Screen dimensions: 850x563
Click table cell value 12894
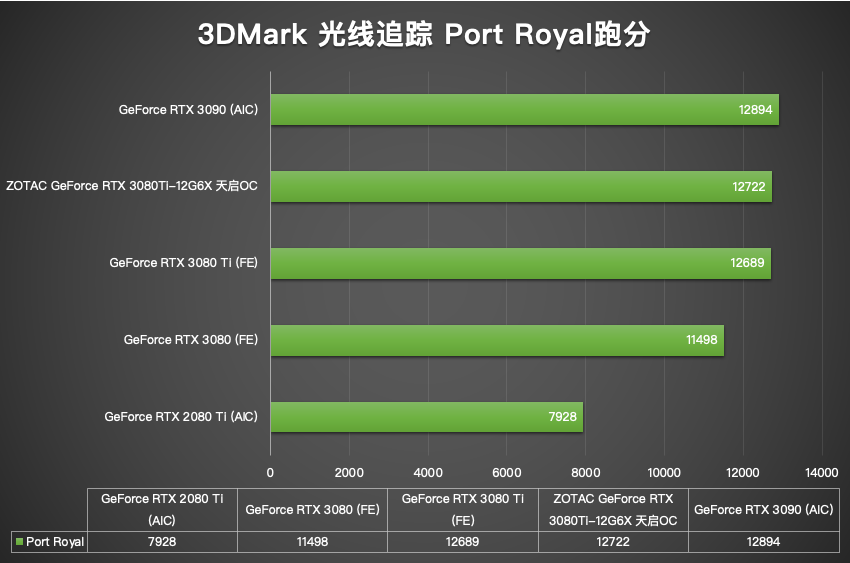(x=763, y=541)
